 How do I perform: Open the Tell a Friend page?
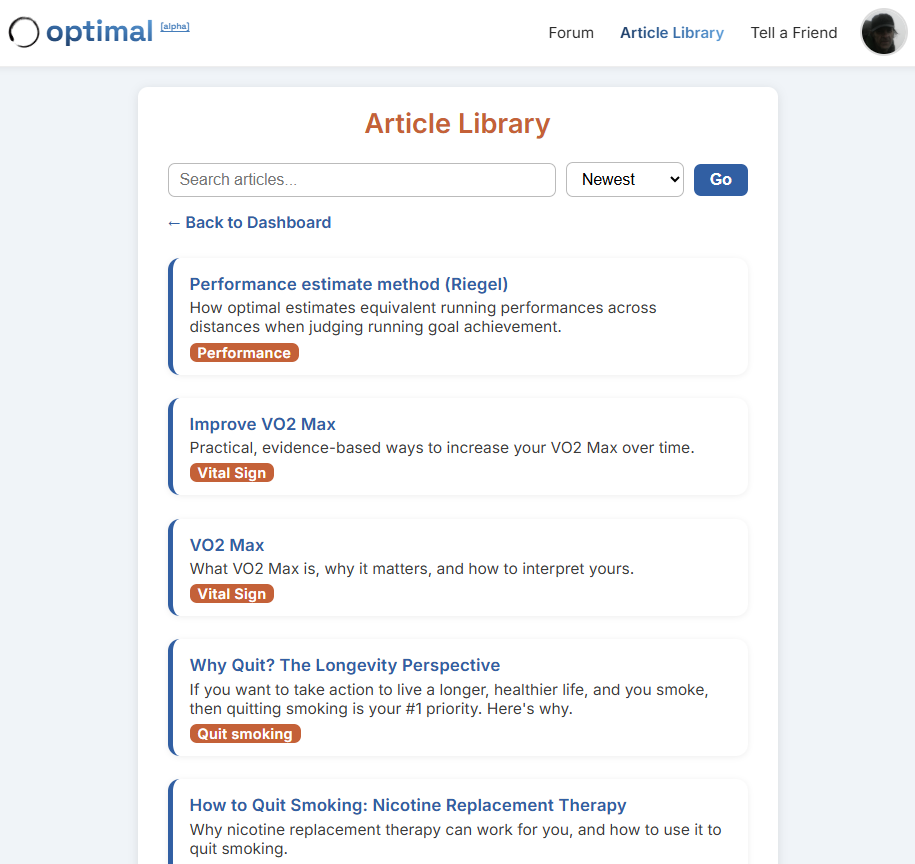point(793,32)
